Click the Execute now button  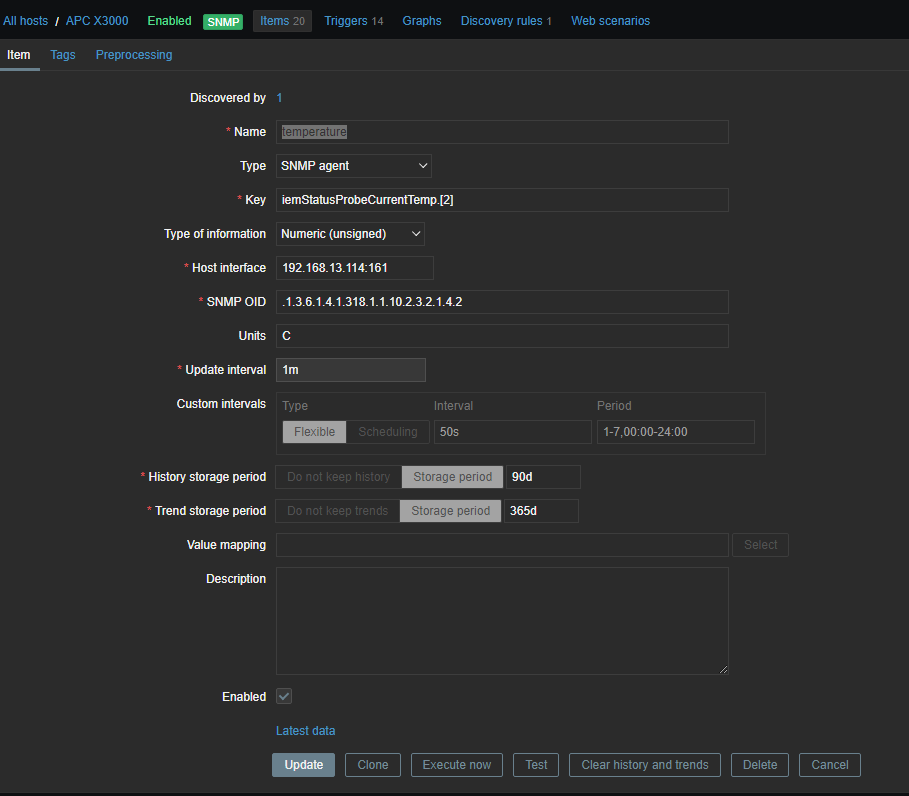[457, 765]
